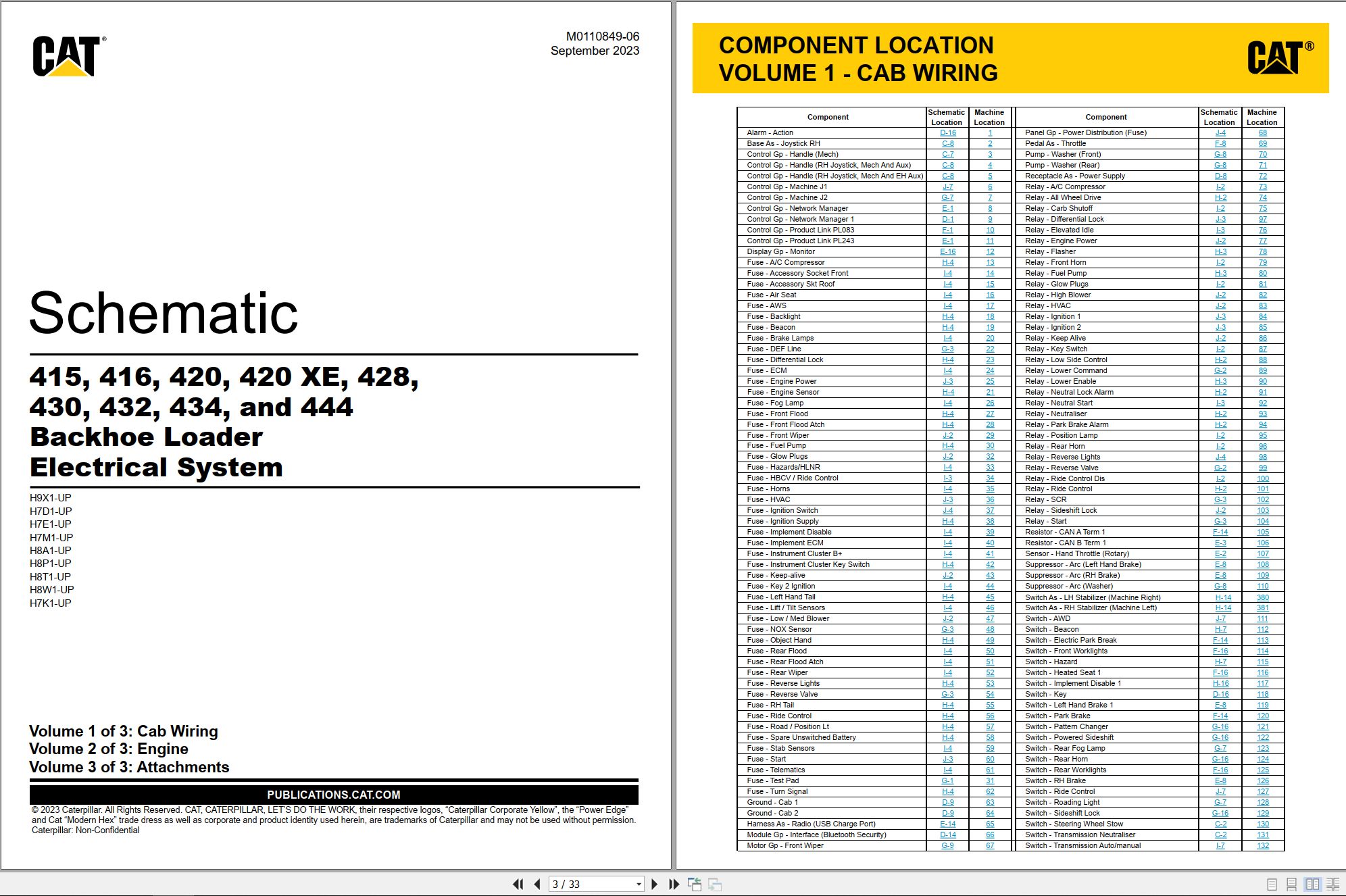Open machine location 1 for Alarm - Action
Screen dimensions: 1346x896
(990, 133)
